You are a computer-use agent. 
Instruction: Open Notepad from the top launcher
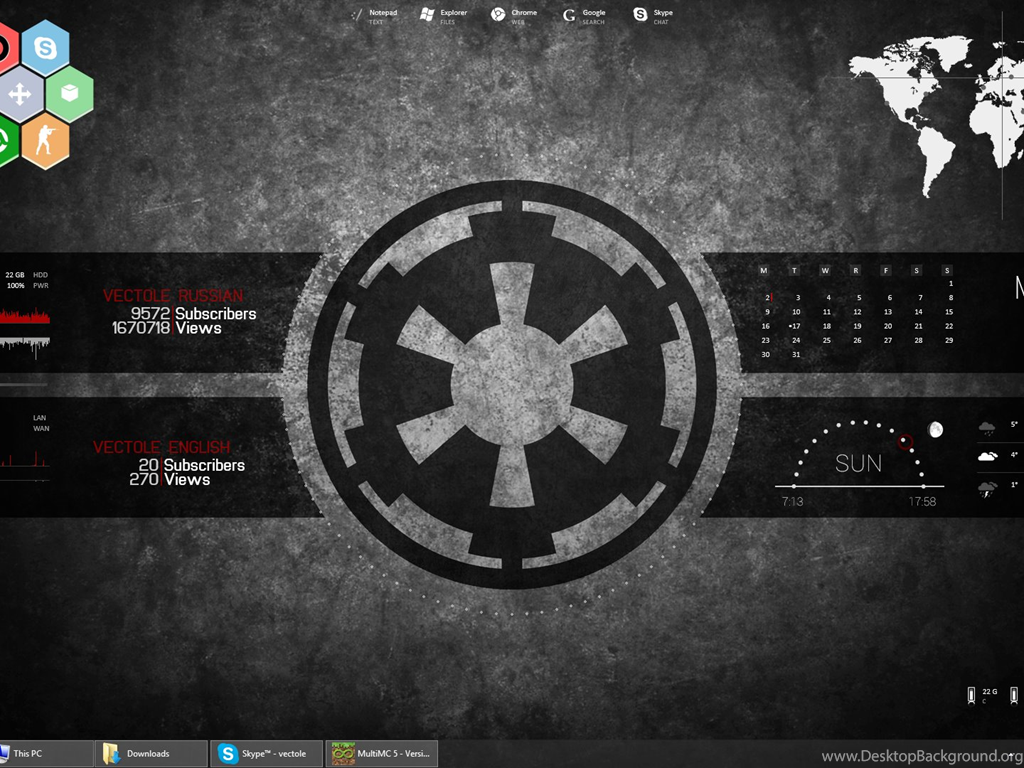(x=374, y=16)
